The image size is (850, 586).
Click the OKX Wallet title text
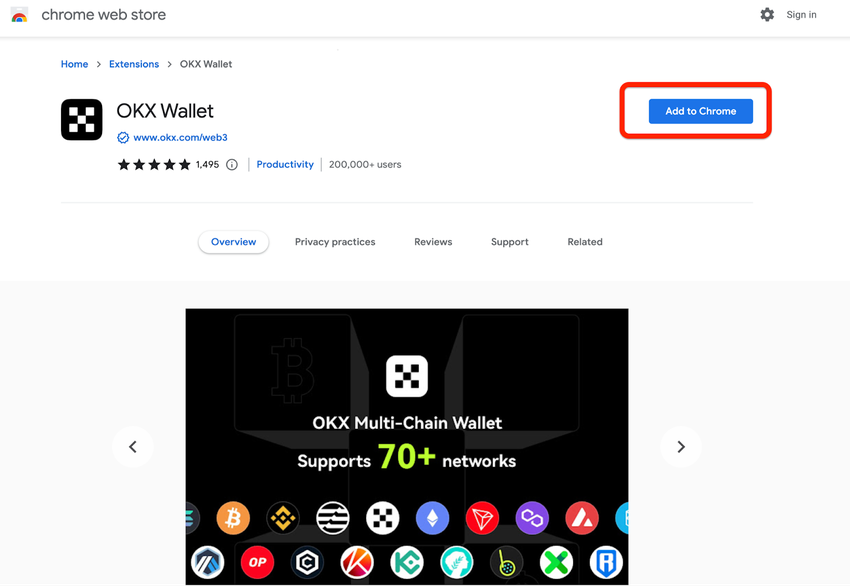(x=165, y=111)
